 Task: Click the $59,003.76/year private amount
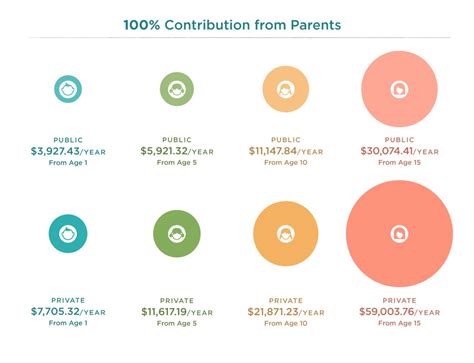pyautogui.click(x=399, y=312)
